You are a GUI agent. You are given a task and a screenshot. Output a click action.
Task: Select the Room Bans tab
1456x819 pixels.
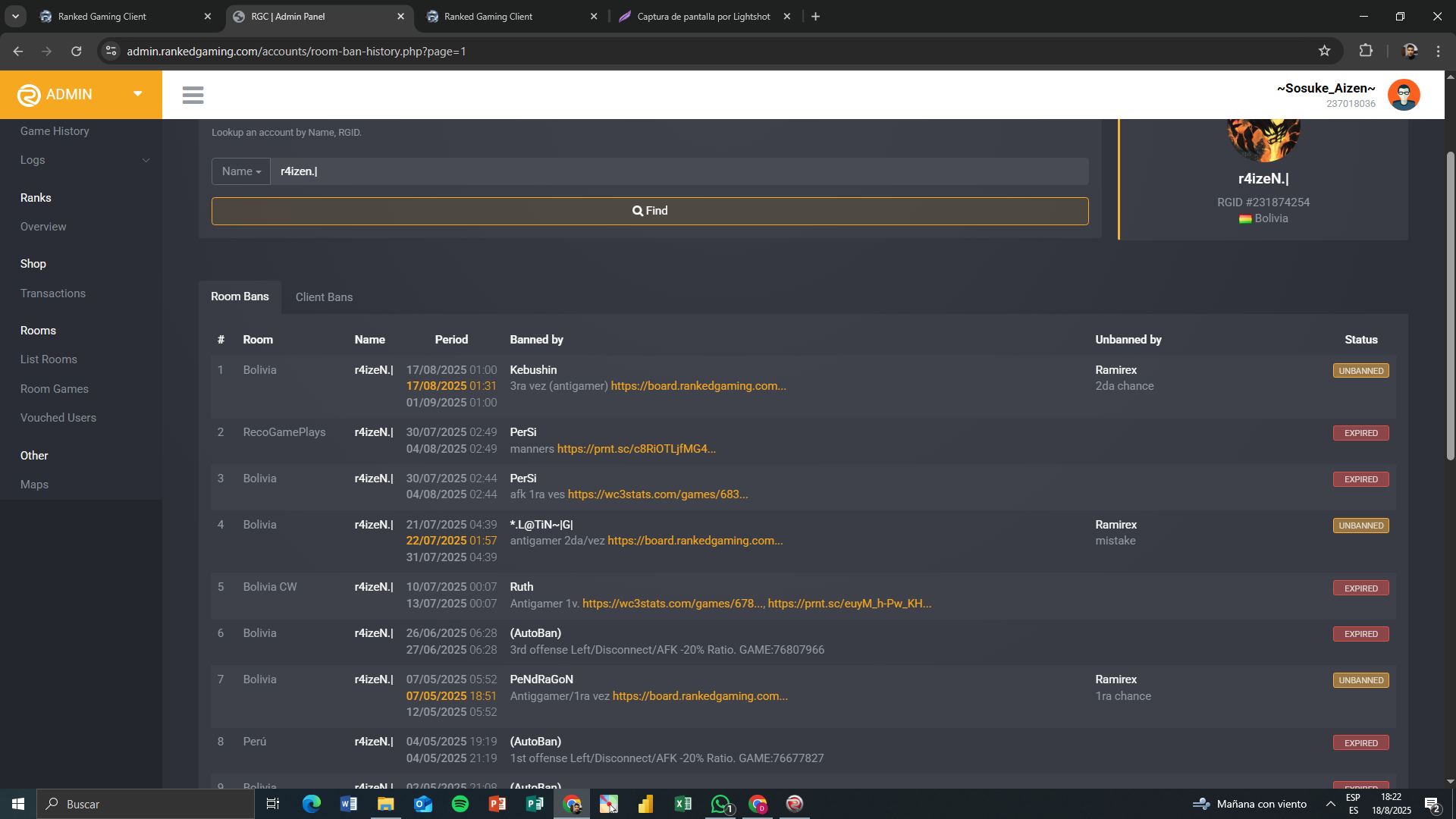coord(240,297)
